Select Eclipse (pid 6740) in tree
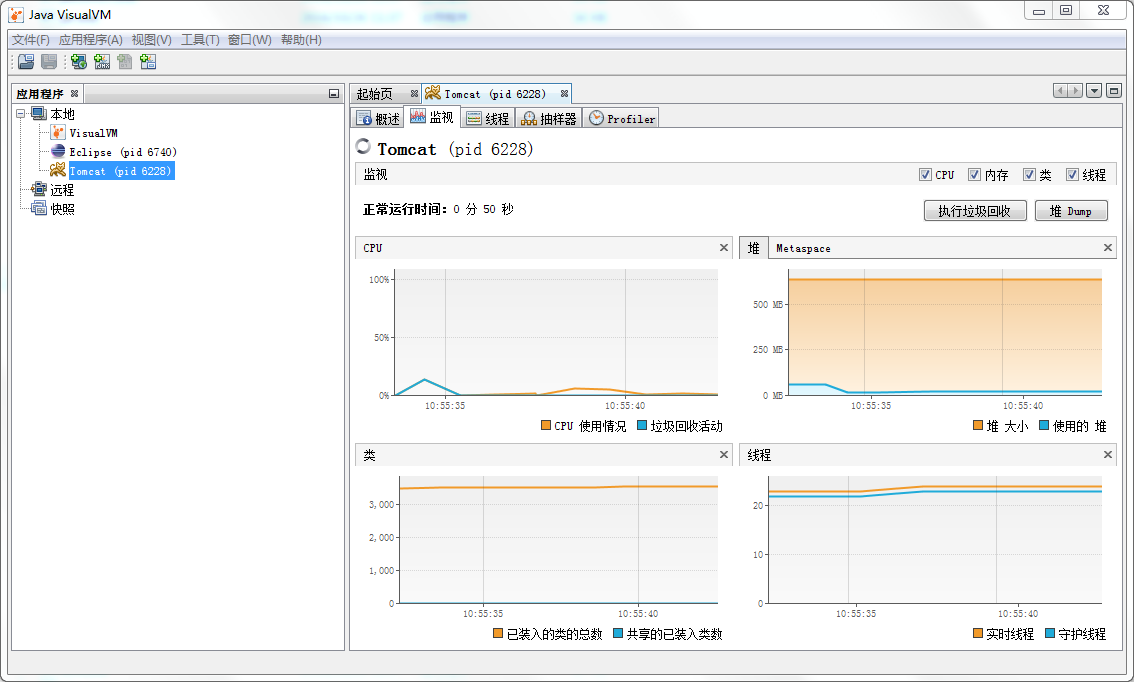The width and height of the screenshot is (1134, 682). click(x=123, y=152)
